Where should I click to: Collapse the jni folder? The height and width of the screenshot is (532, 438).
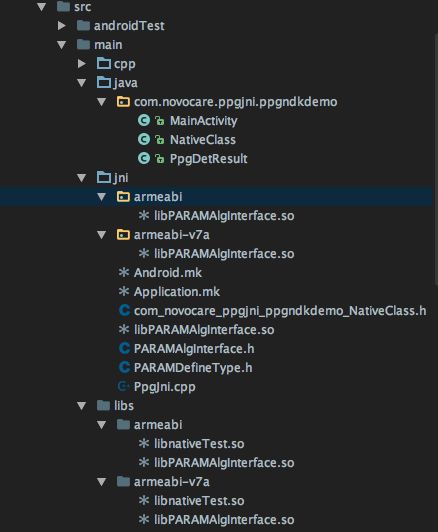[81, 177]
